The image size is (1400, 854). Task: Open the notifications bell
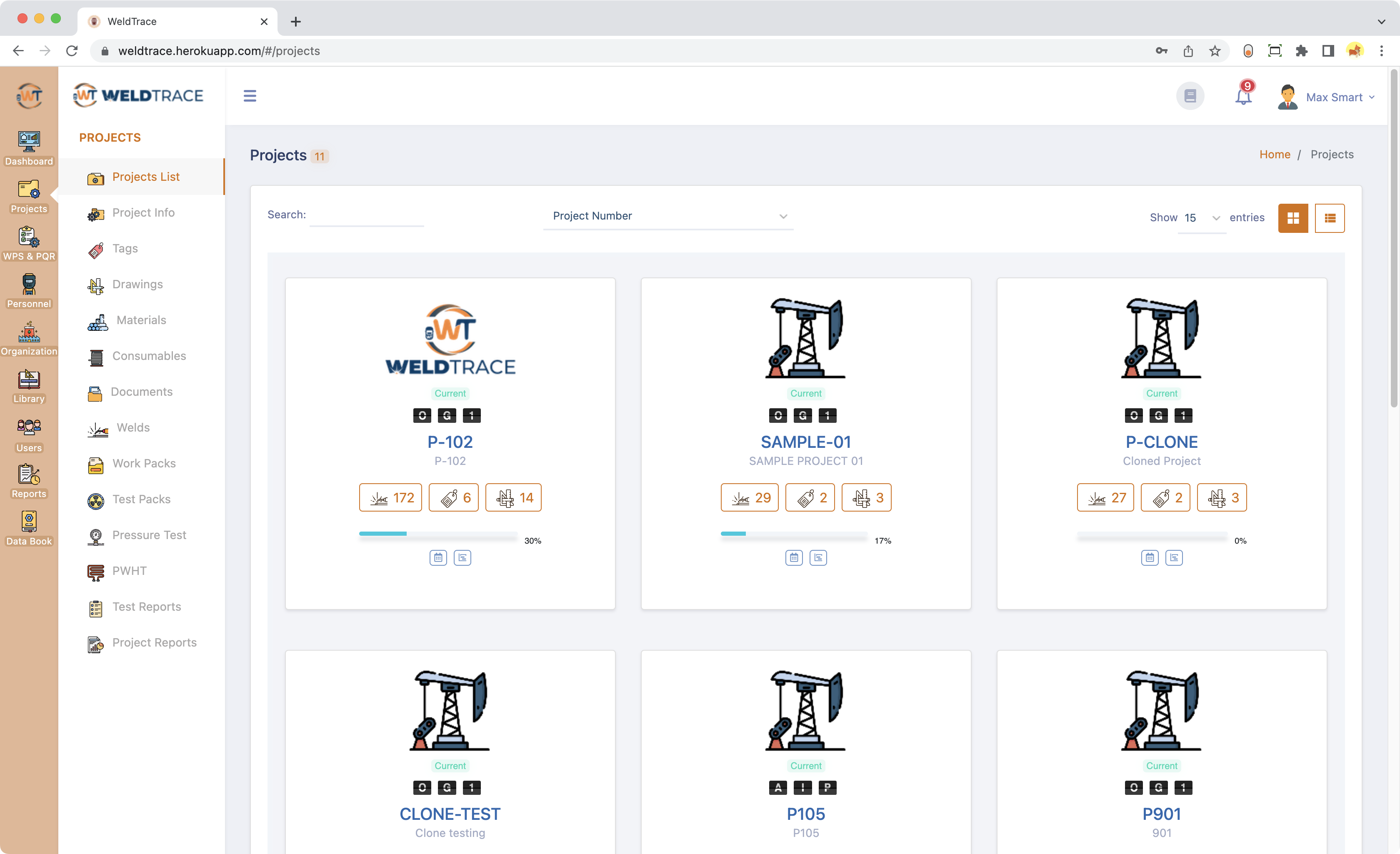[1244, 95]
